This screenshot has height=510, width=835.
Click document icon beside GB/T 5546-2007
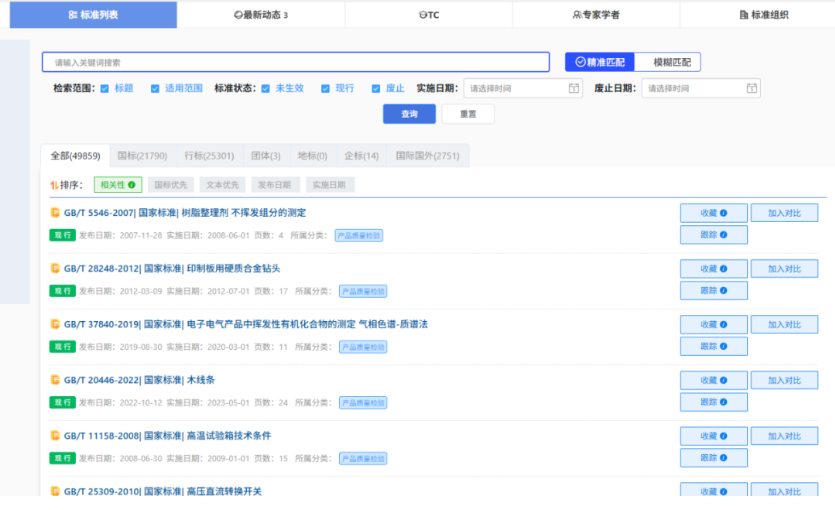pos(55,213)
